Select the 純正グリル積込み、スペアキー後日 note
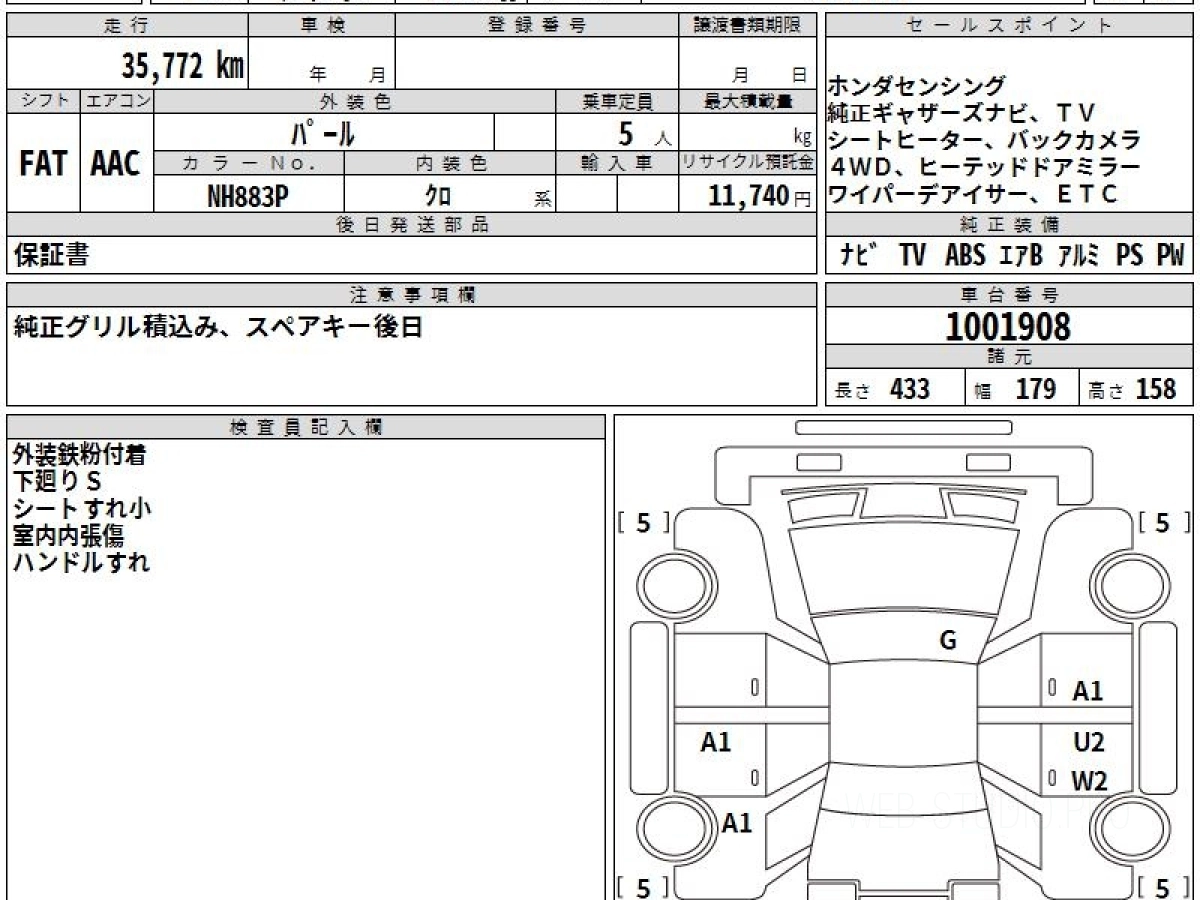The height and width of the screenshot is (900, 1200). [218, 327]
